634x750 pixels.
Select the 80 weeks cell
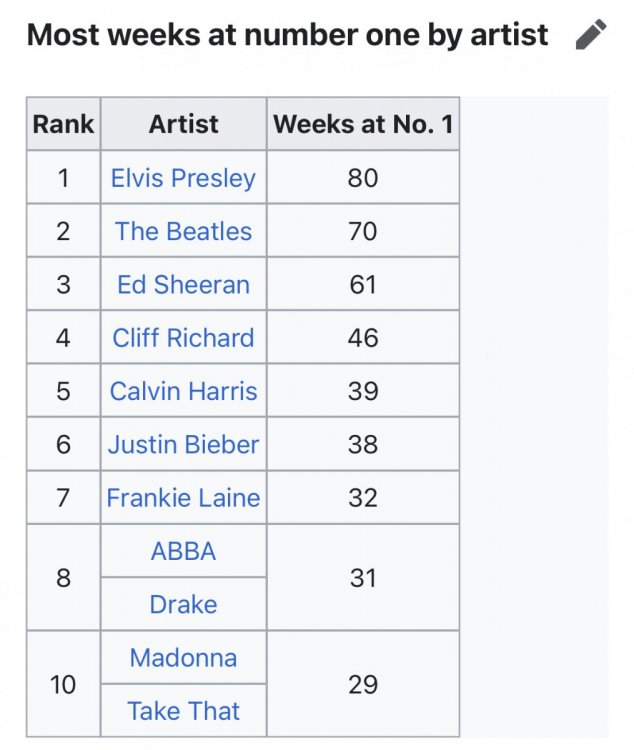point(363,177)
